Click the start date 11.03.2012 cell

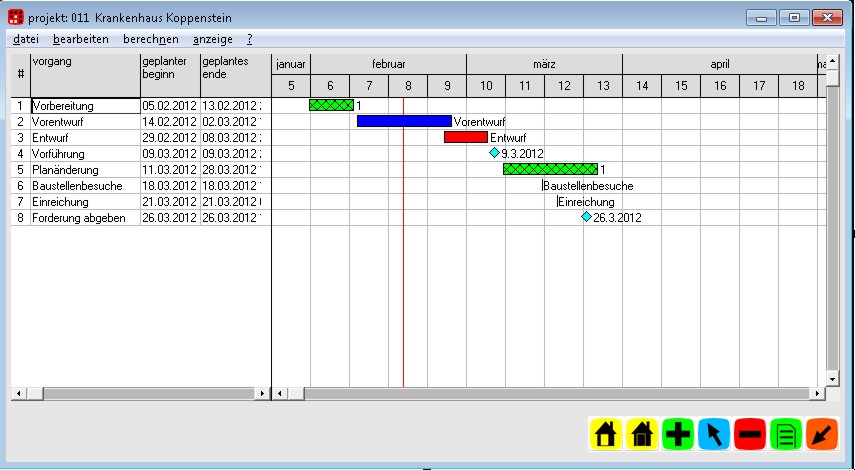point(170,170)
